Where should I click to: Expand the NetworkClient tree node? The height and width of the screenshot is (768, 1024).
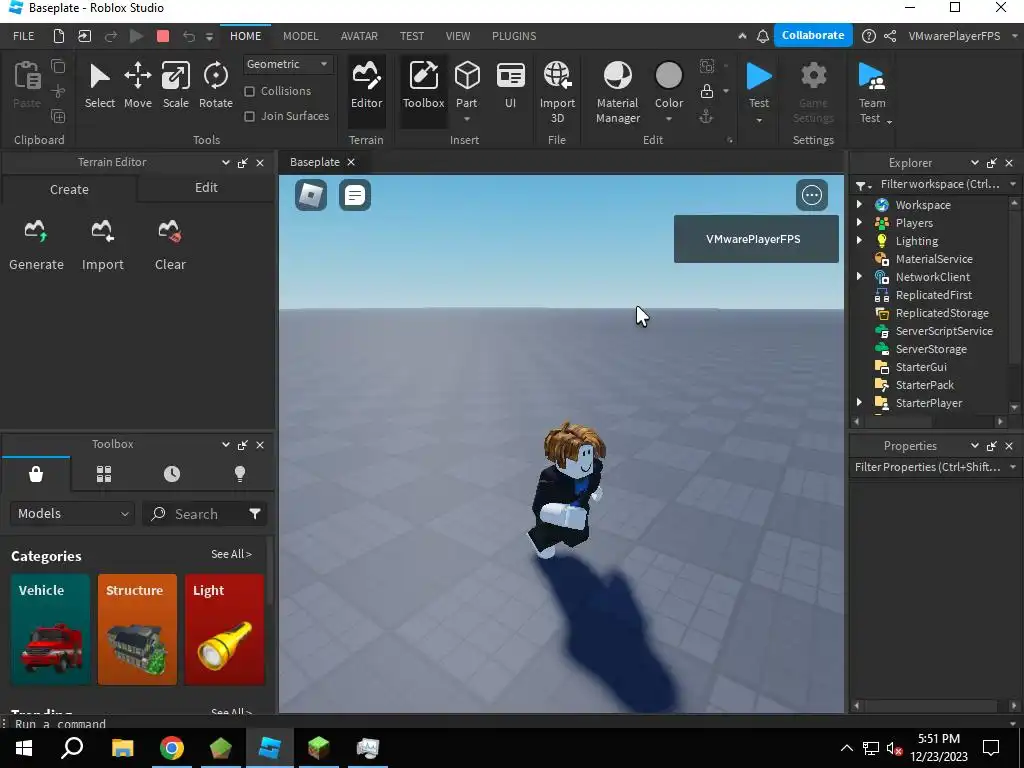click(x=859, y=277)
